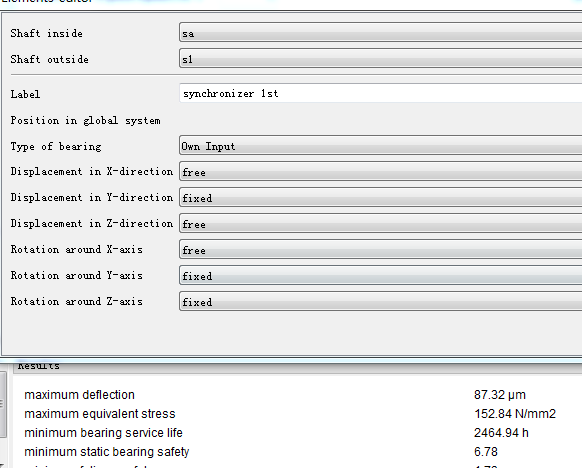Screen dimensions: 582x468
Task: Select the 87.32 µm deflection value
Action: (x=500, y=395)
